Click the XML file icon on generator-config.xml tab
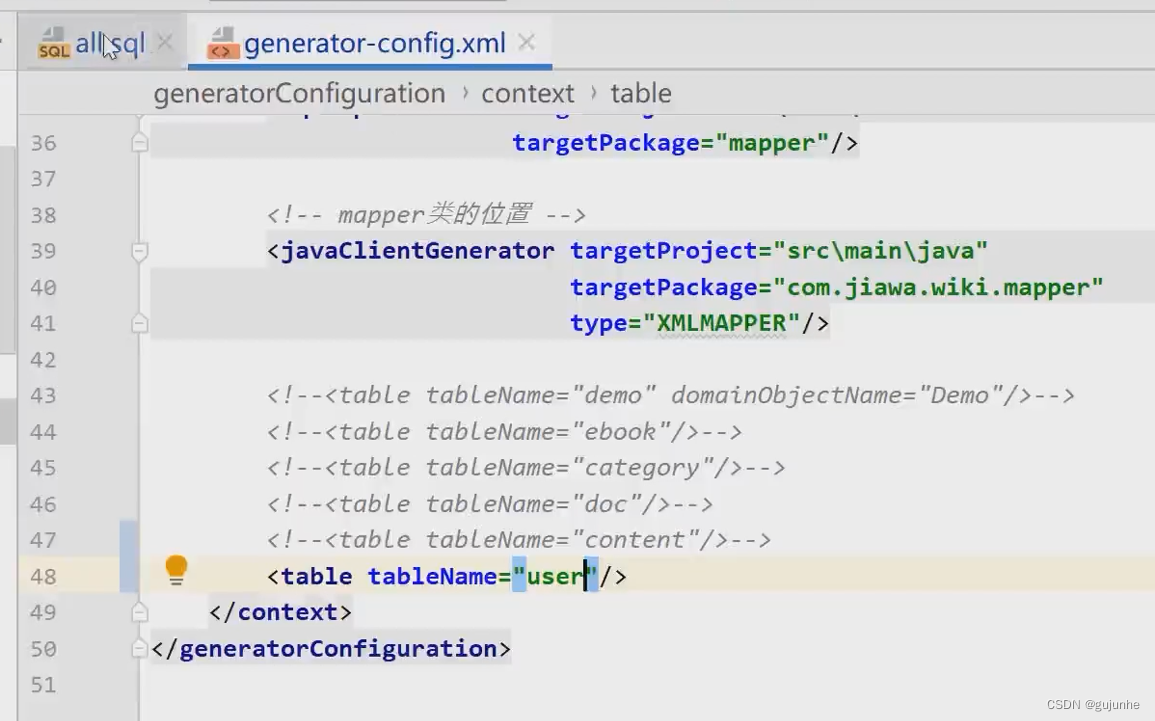Viewport: 1155px width, 721px height. click(222, 43)
